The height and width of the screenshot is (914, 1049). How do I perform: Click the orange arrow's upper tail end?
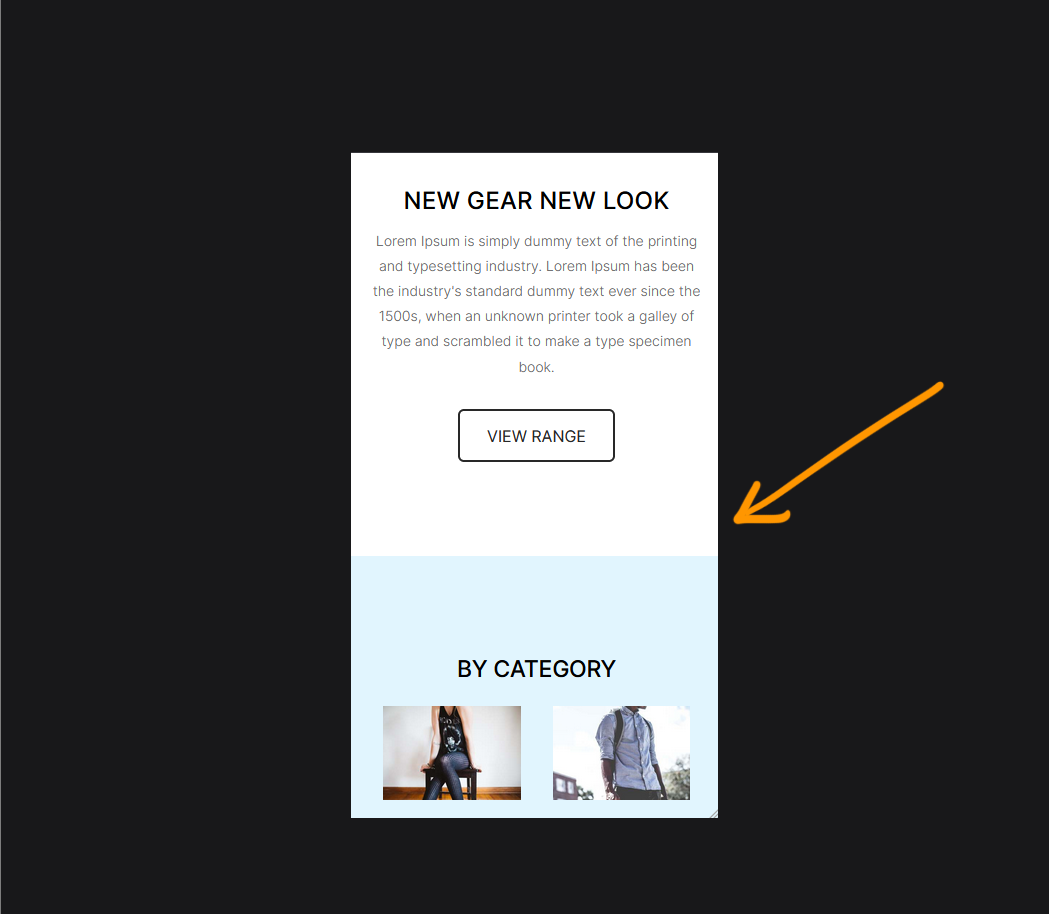(939, 386)
